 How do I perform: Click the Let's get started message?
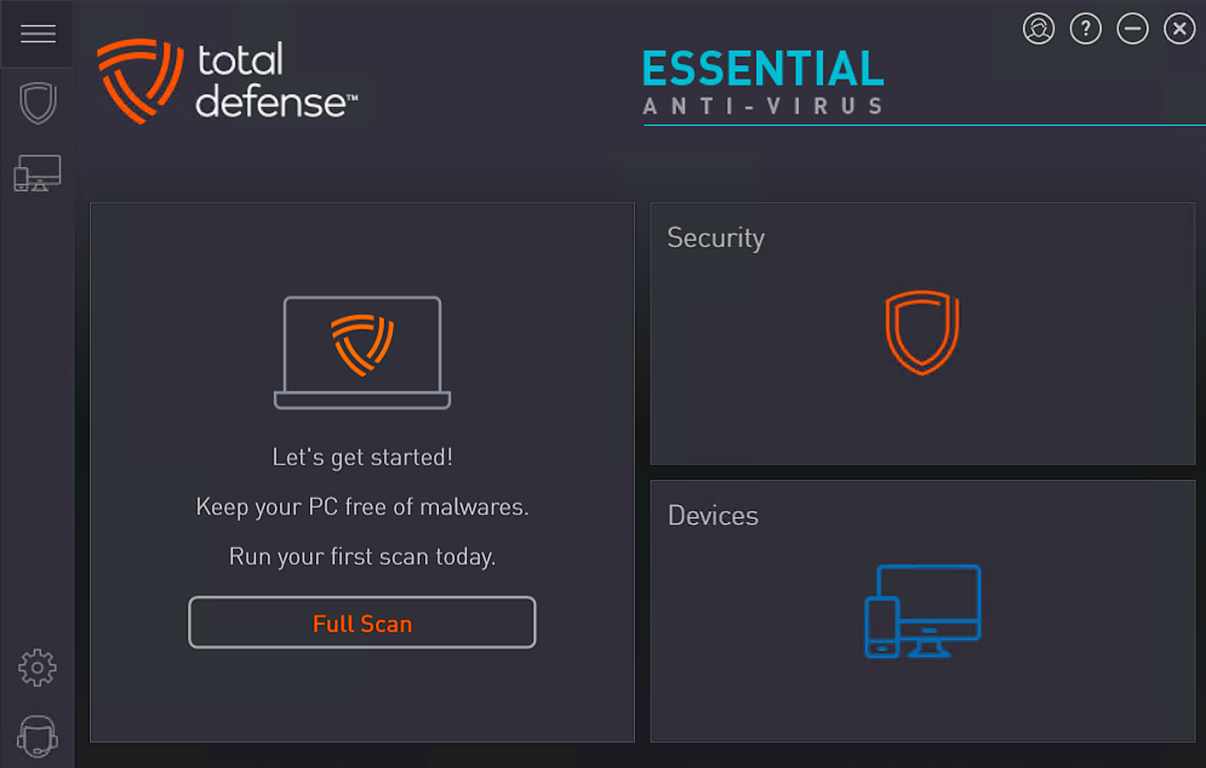click(362, 456)
